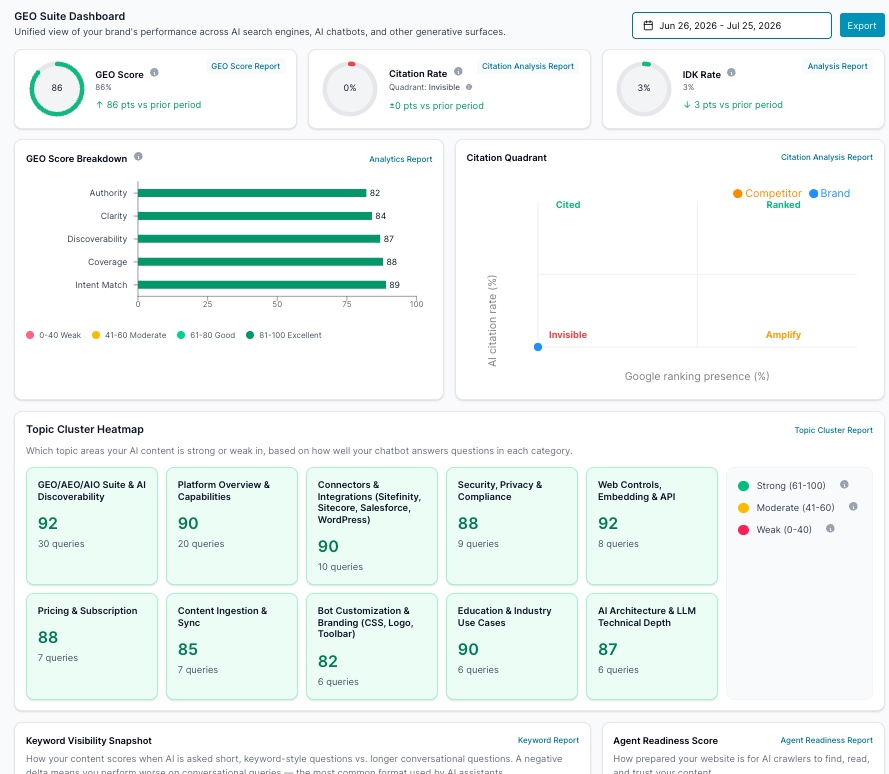Toggle the Competitor legend in Citation Quadrant
This screenshot has height=774, width=889.
767,193
